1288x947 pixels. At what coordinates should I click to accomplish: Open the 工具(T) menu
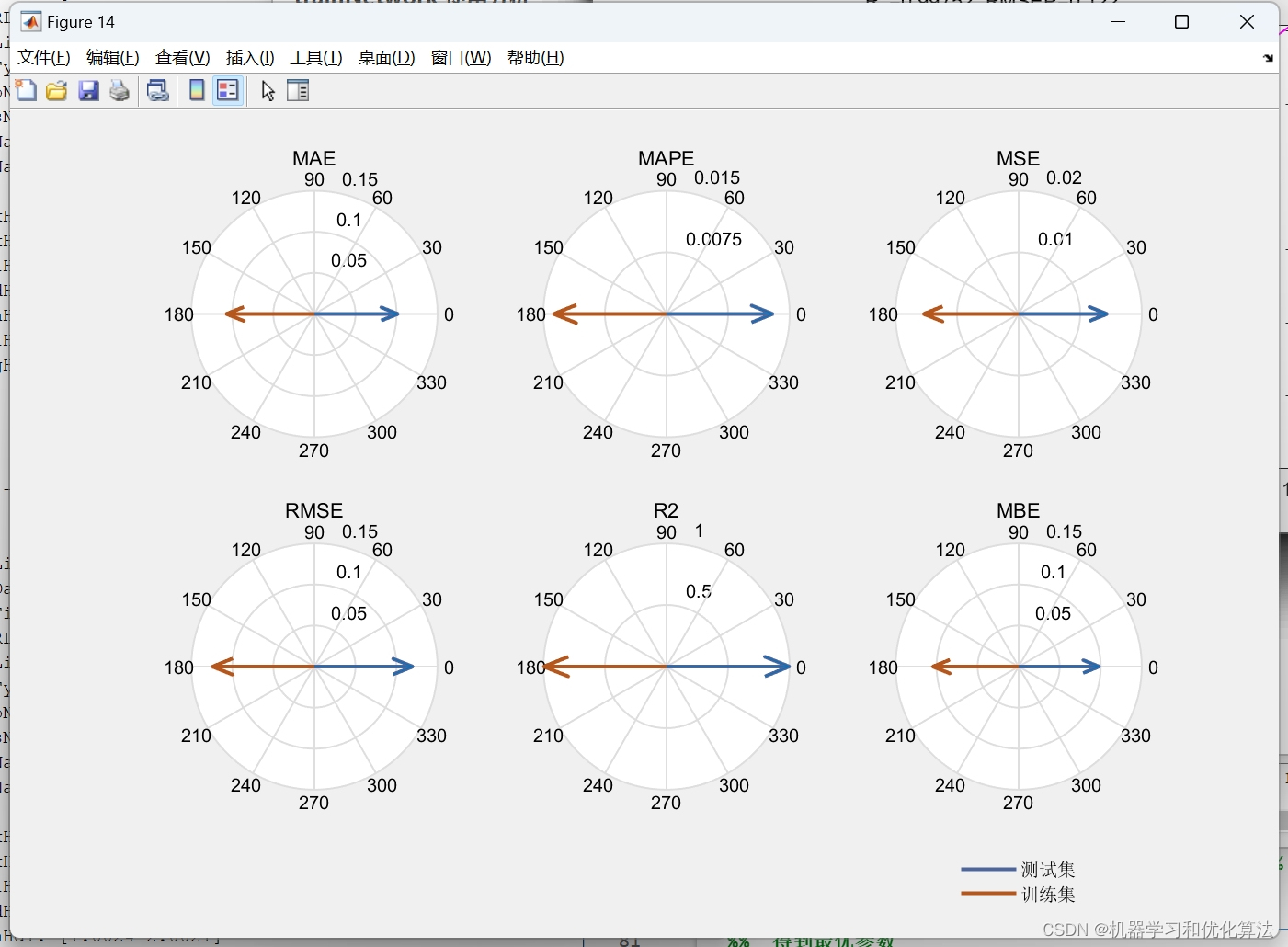[315, 57]
